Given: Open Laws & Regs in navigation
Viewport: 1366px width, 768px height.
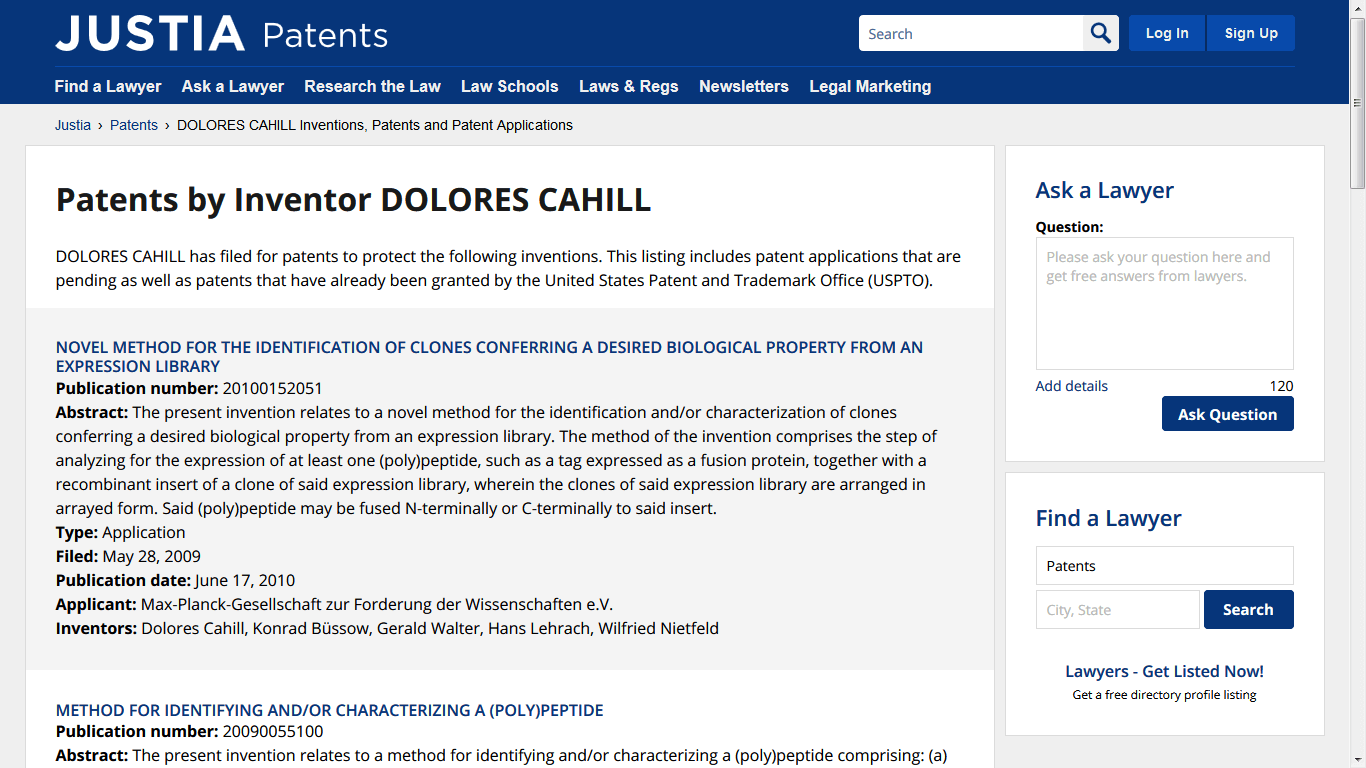Looking at the screenshot, I should point(628,86).
